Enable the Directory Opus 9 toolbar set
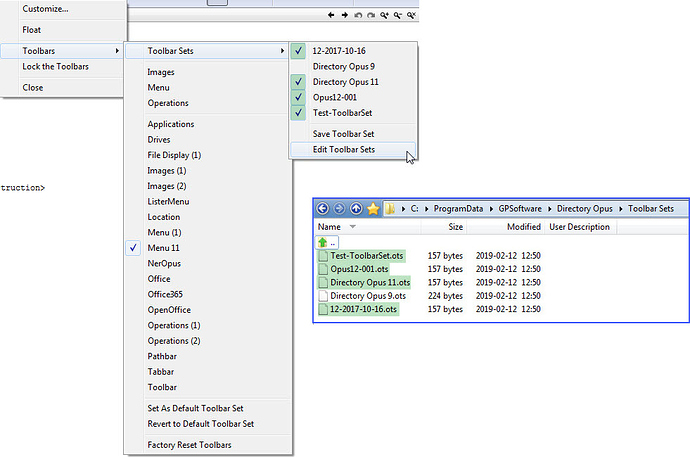Image resolution: width=690 pixels, height=457 pixels. [344, 67]
